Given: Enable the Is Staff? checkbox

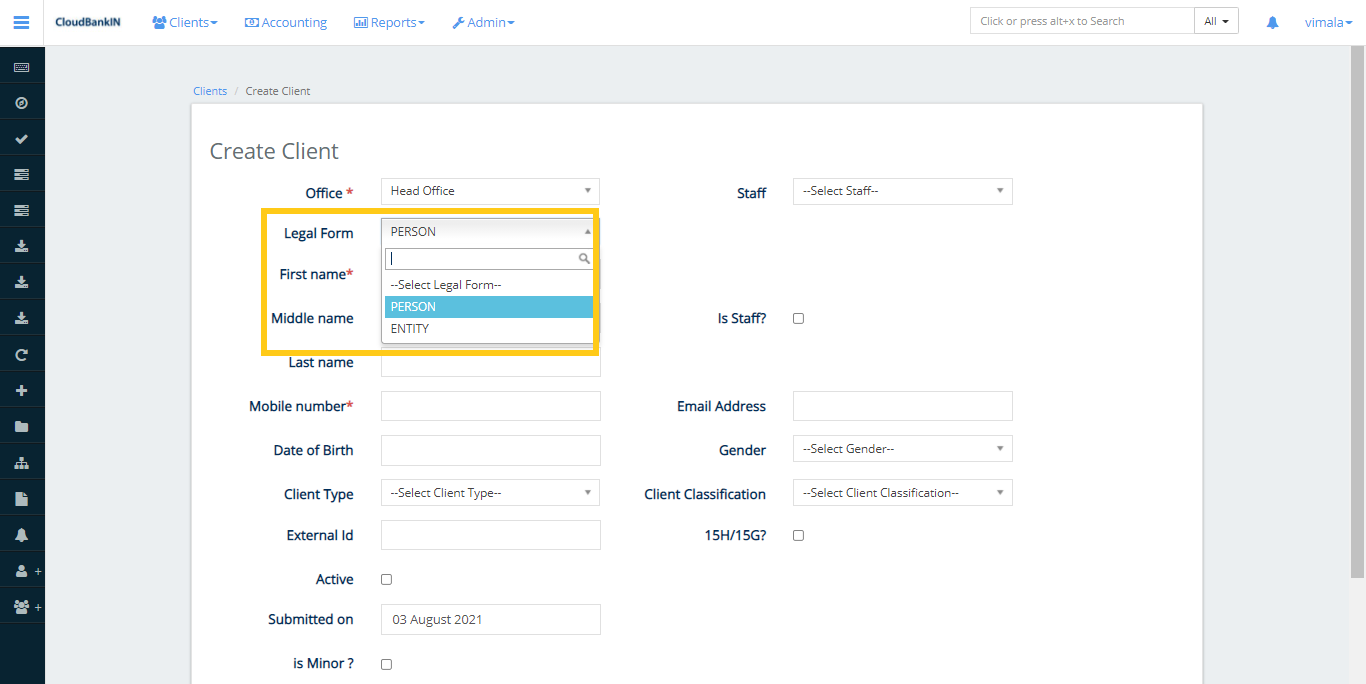Looking at the screenshot, I should (798, 318).
